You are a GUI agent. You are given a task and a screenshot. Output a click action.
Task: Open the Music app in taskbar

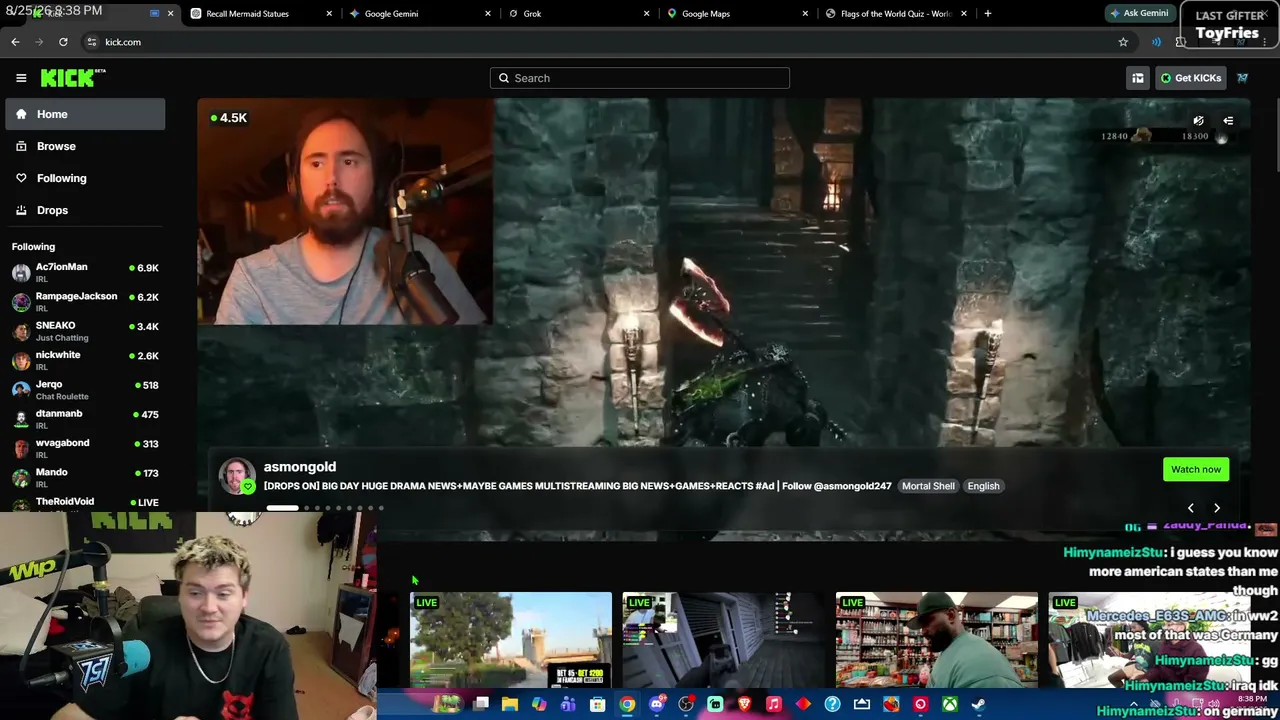coord(773,704)
